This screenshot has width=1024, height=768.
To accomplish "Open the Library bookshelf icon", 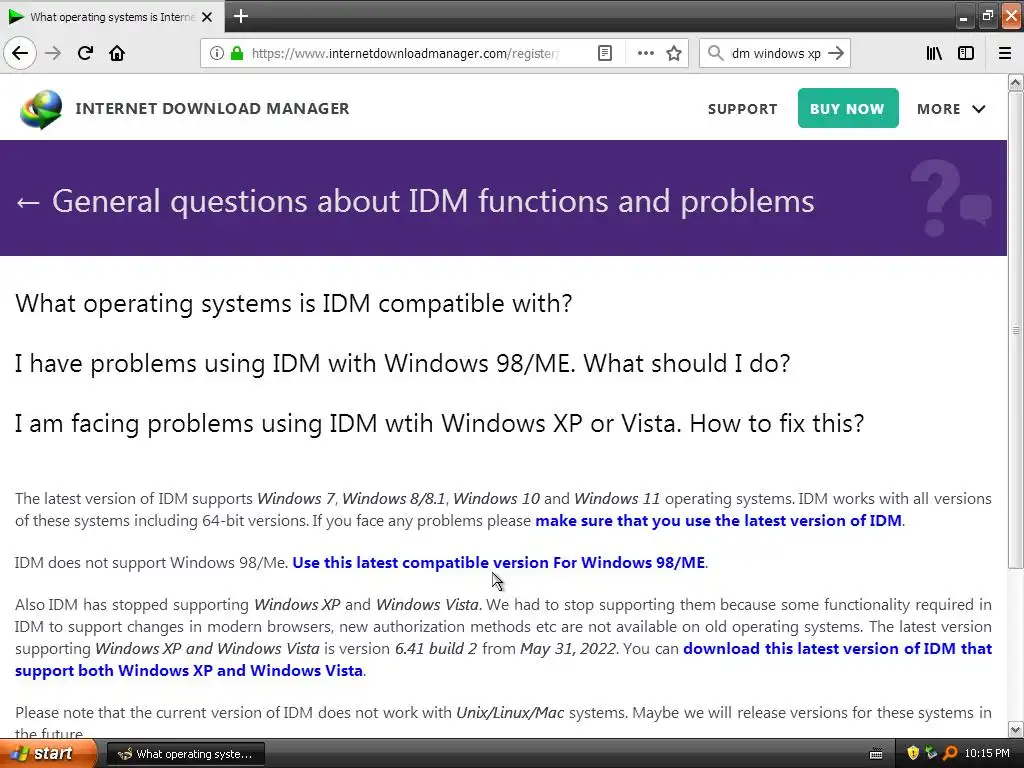I will [x=934, y=53].
